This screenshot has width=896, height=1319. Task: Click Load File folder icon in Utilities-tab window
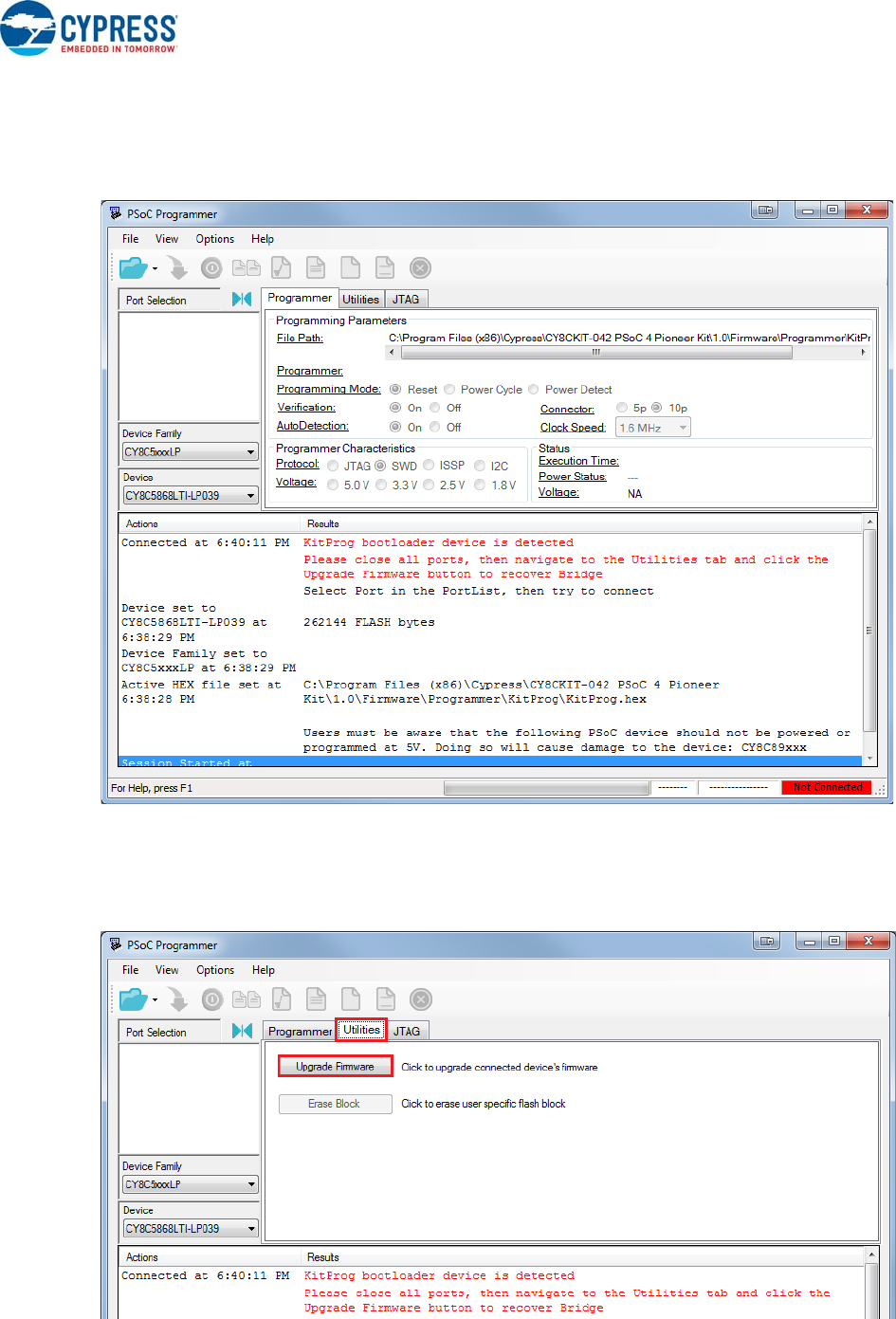133,999
